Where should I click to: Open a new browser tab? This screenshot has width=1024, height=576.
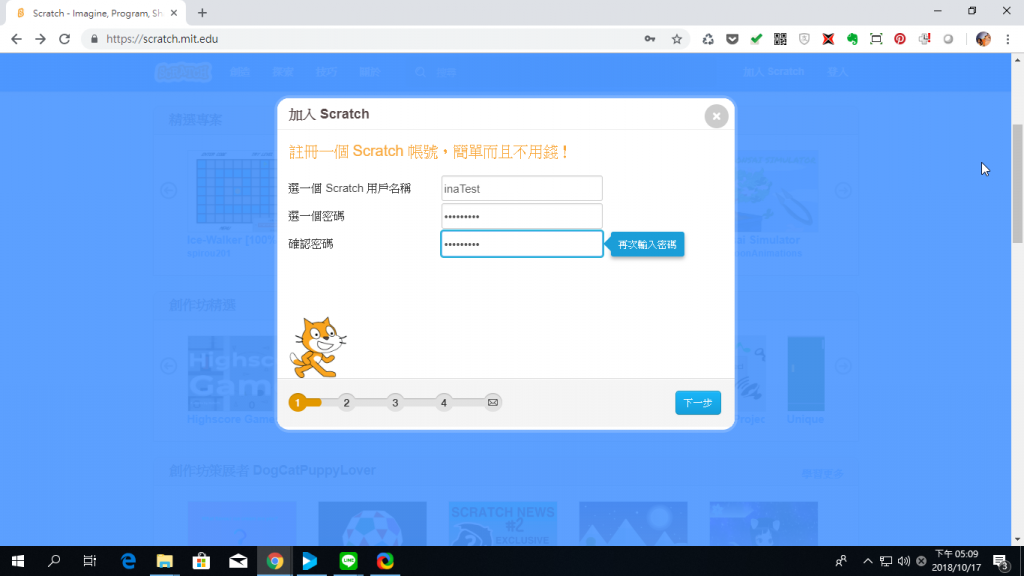point(202,13)
